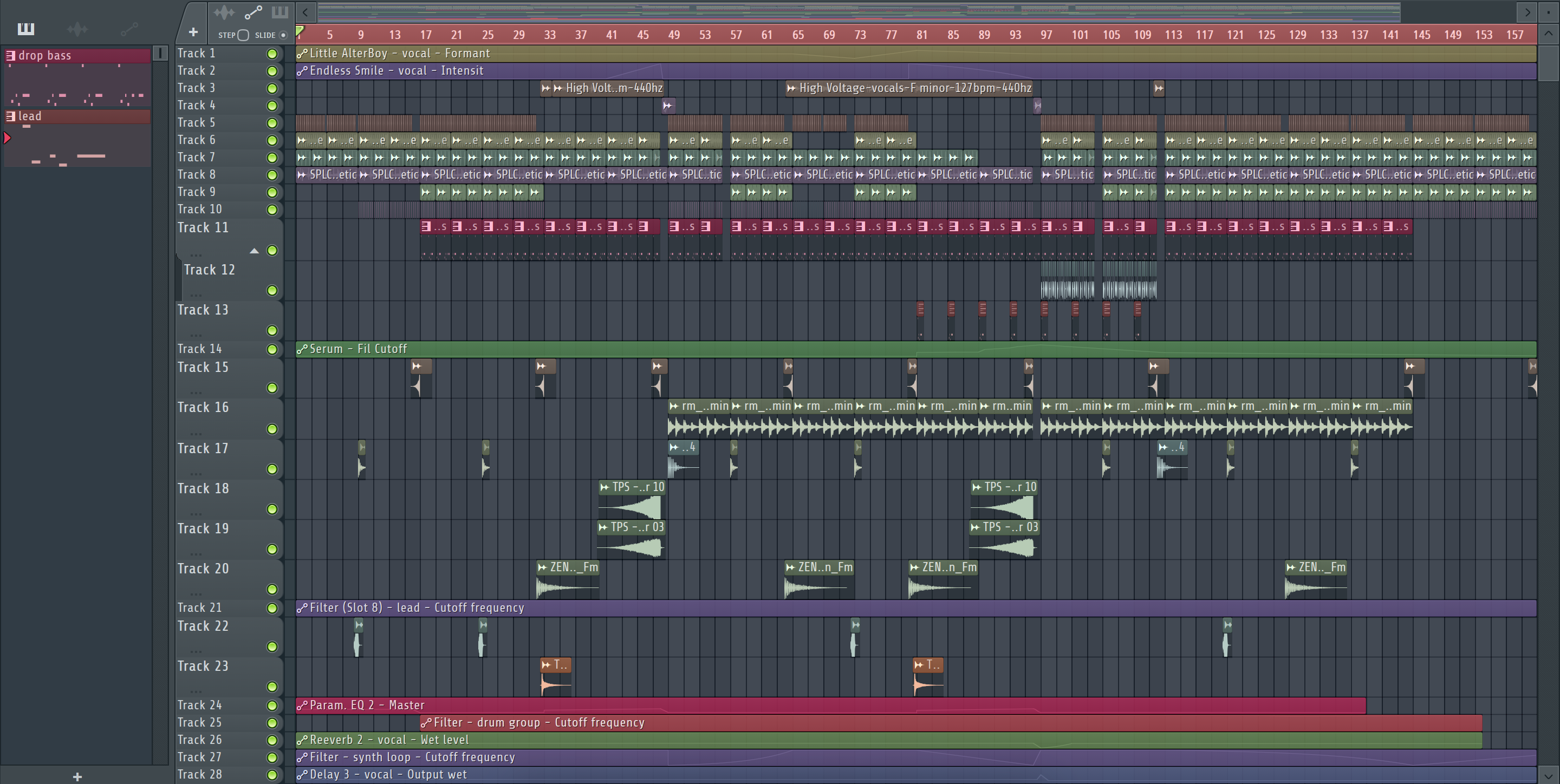Image resolution: width=1560 pixels, height=784 pixels.
Task: Add a new track with plus button
Action: coord(193,31)
